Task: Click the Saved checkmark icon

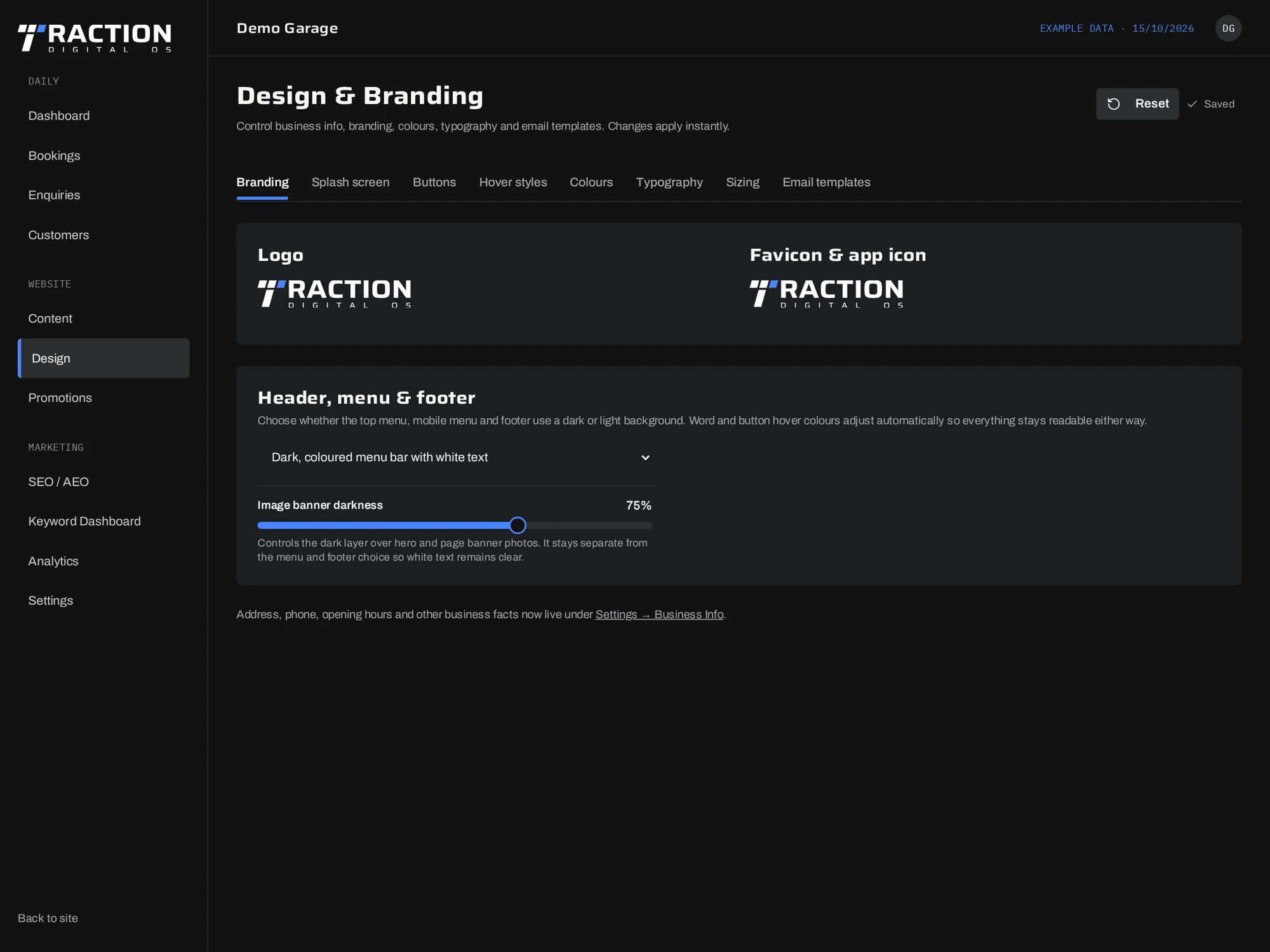Action: (1193, 104)
